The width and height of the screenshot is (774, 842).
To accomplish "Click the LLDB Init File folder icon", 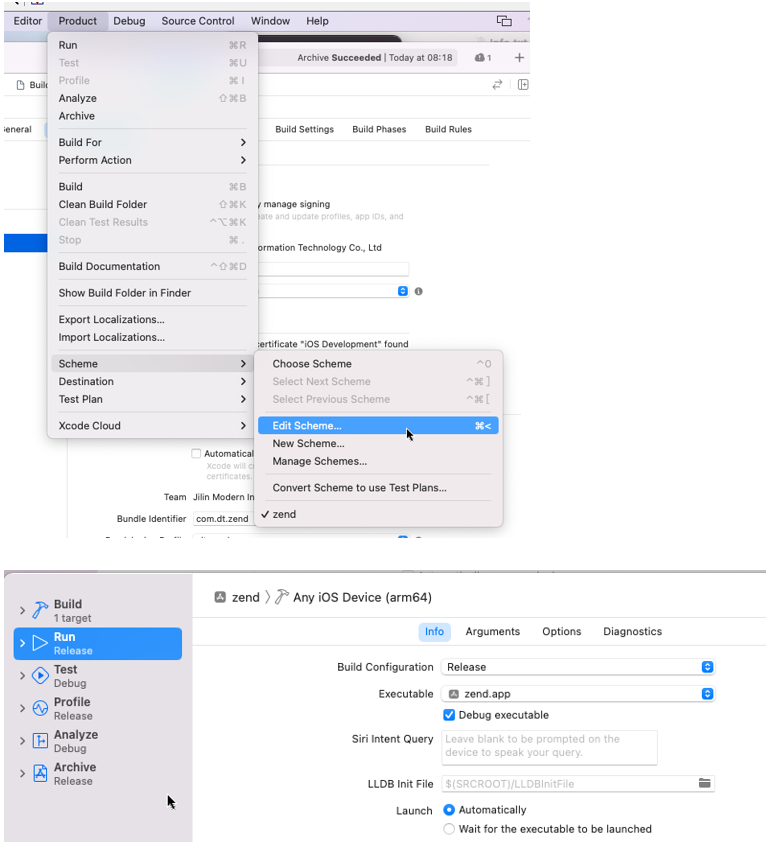I will [x=705, y=783].
